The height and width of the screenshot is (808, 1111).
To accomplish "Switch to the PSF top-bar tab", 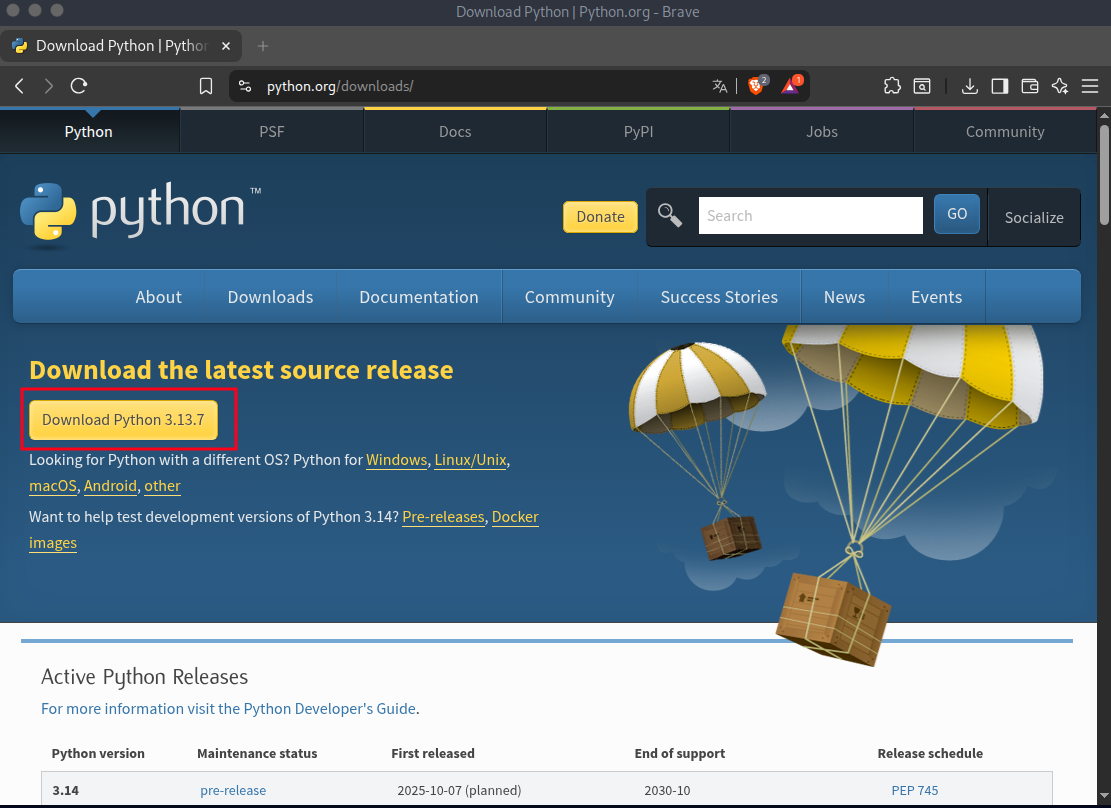I will click(271, 132).
